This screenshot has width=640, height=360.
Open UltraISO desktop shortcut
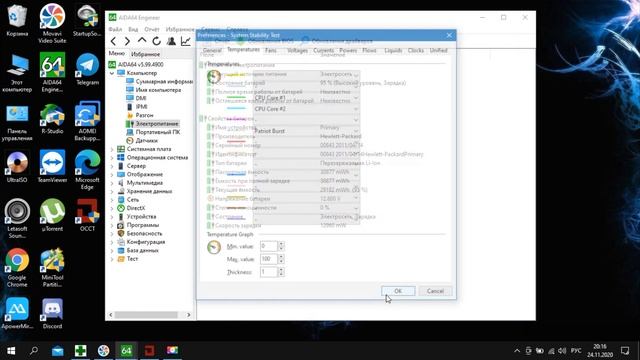[17, 167]
